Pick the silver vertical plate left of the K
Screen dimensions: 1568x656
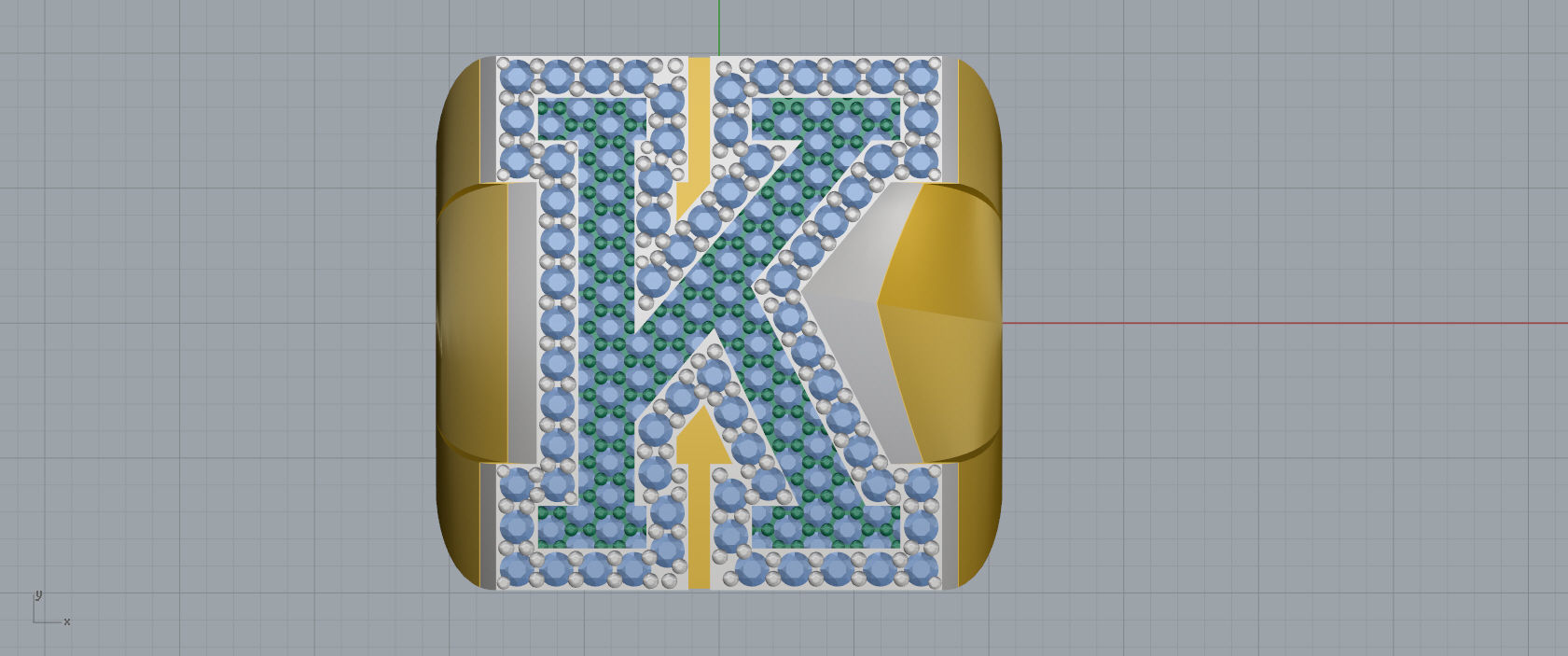coord(523,323)
